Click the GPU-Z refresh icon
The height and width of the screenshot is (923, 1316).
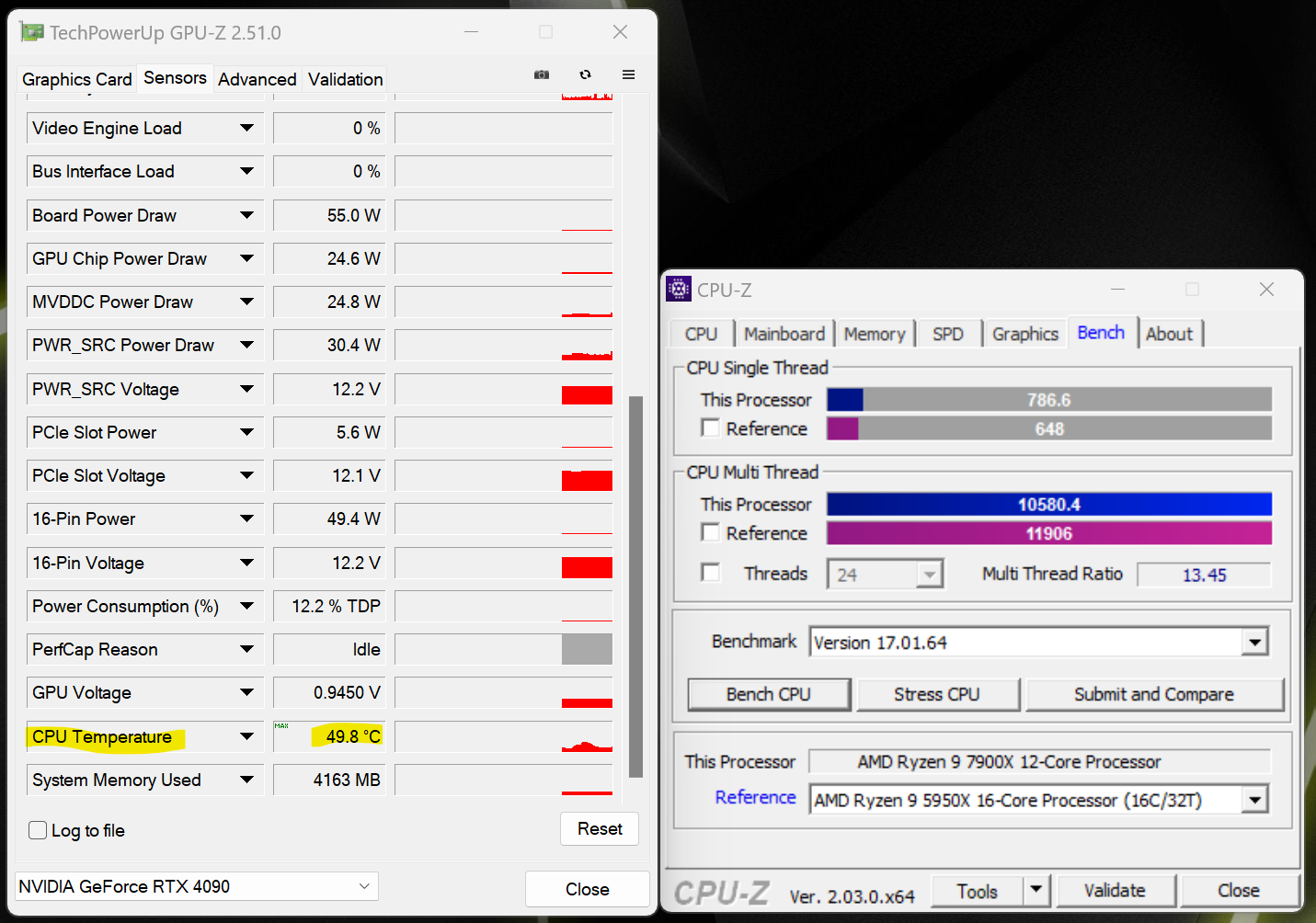click(585, 74)
